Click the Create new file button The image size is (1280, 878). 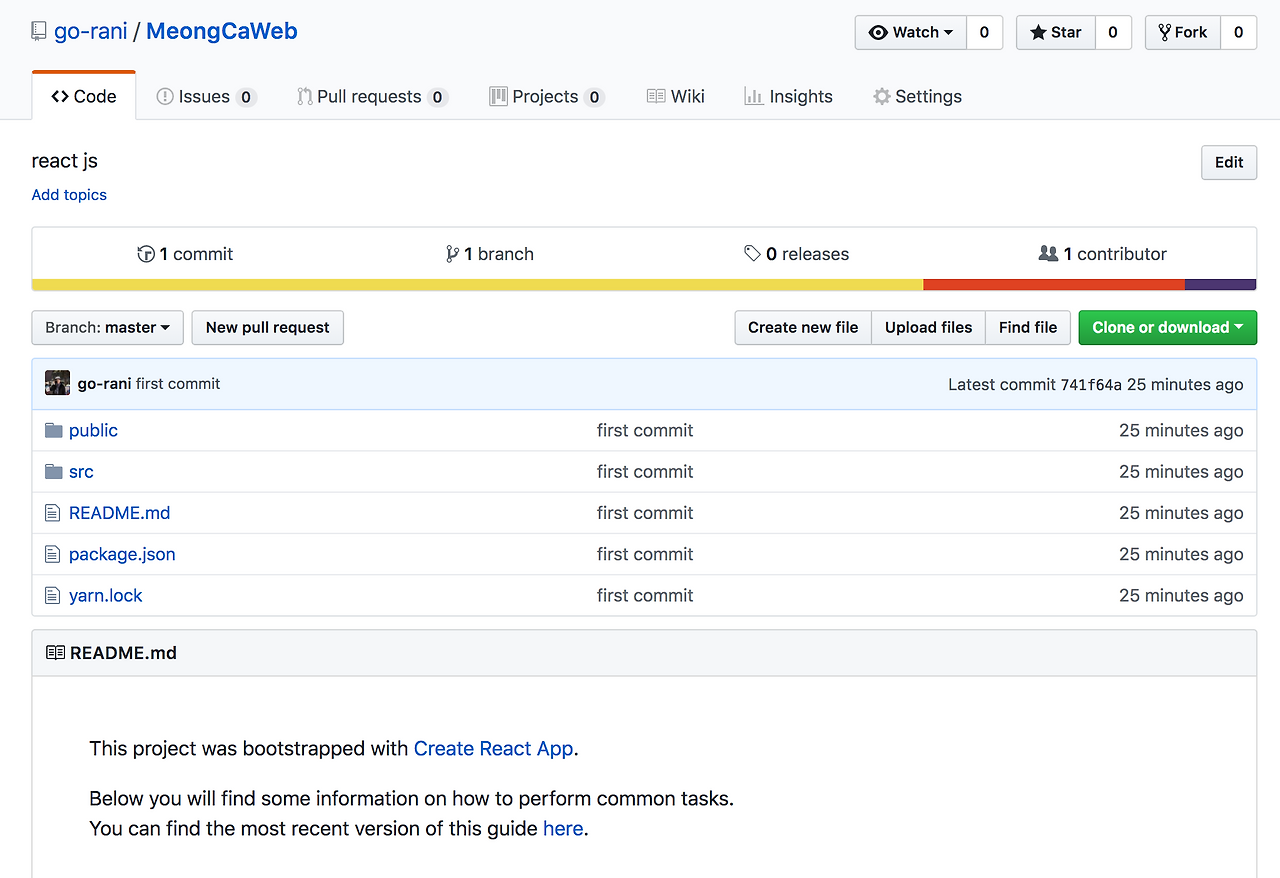pos(803,327)
